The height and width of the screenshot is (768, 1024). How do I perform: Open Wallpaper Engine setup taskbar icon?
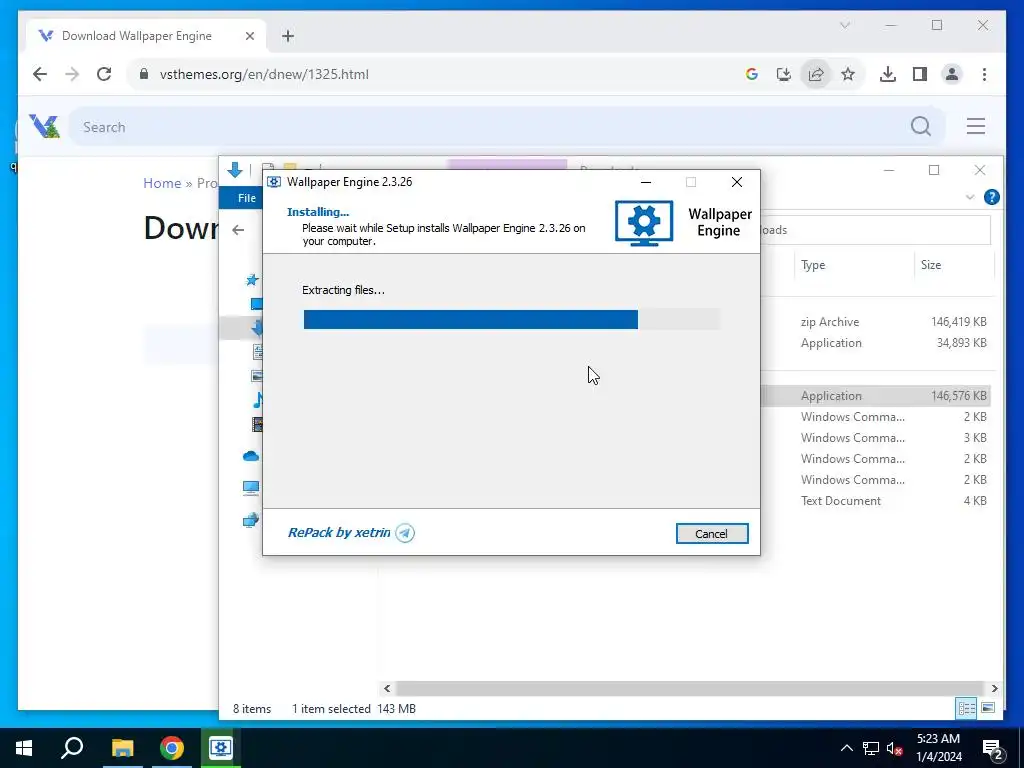click(x=221, y=748)
